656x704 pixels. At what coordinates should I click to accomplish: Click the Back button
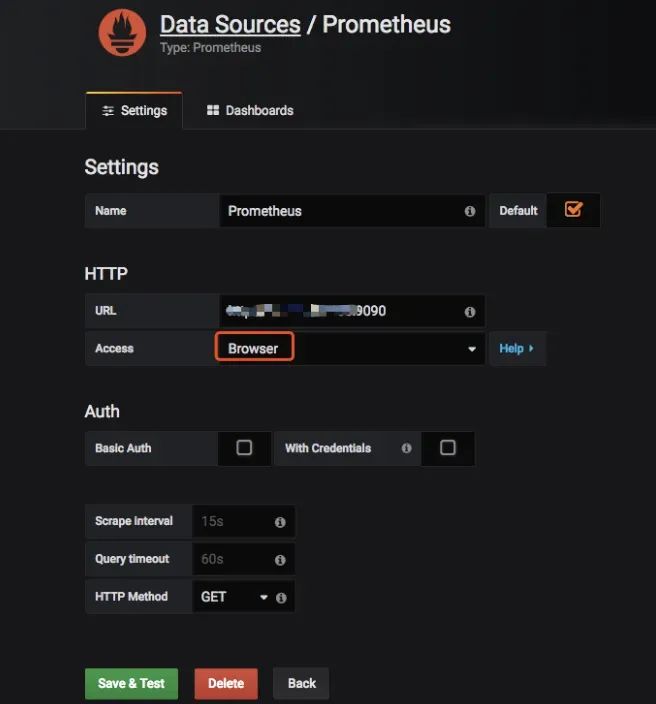coord(301,683)
